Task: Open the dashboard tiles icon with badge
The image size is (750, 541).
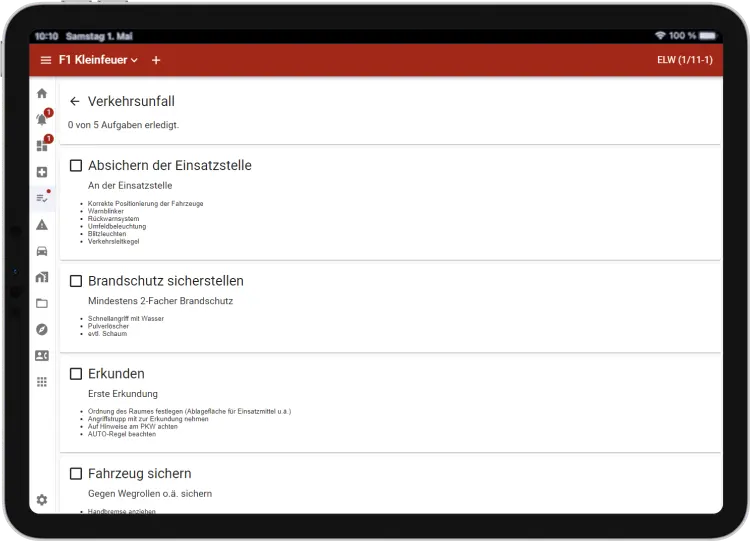Action: 42,145
